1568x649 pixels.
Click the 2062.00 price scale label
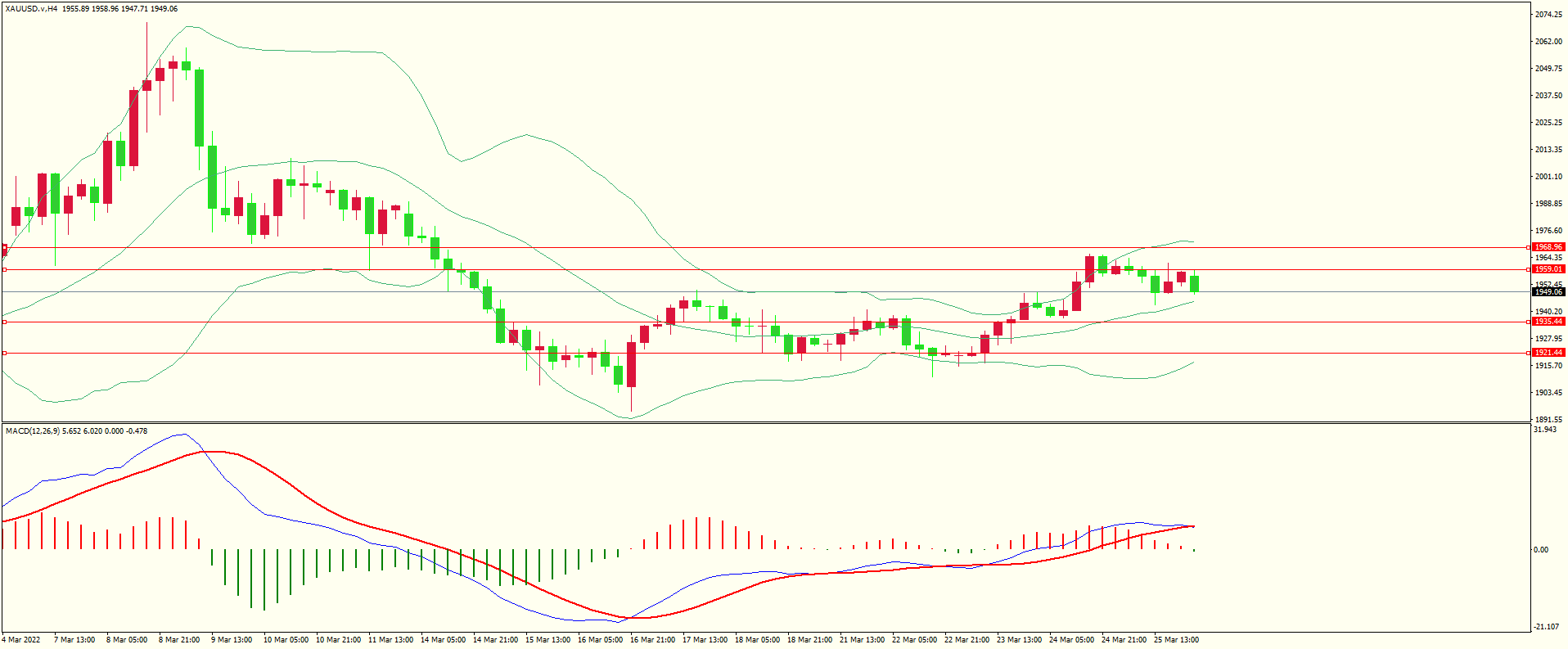[1549, 42]
